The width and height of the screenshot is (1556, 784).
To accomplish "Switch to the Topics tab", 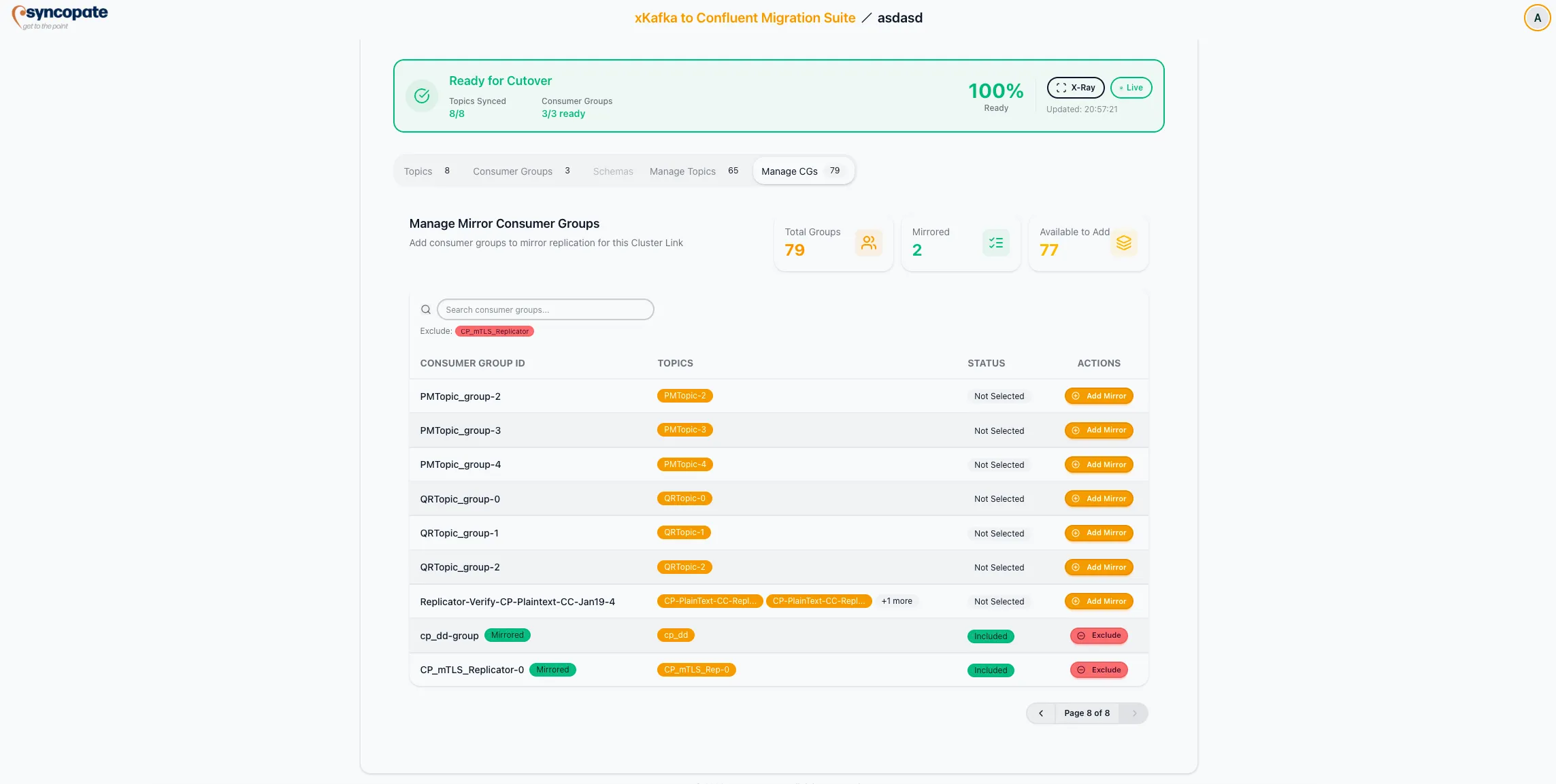I will click(418, 171).
